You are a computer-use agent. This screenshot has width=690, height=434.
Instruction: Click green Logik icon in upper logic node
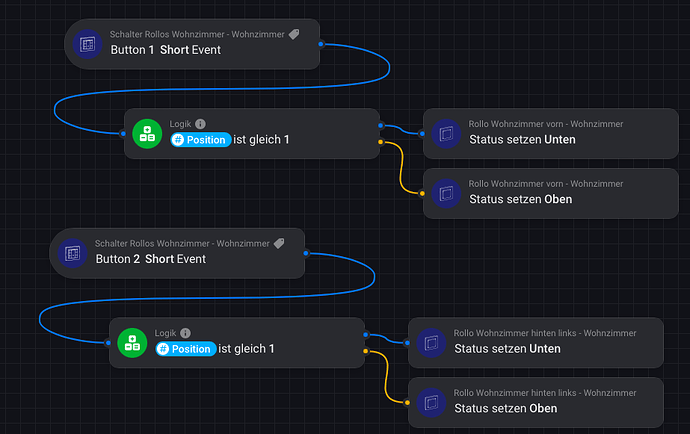[147, 134]
